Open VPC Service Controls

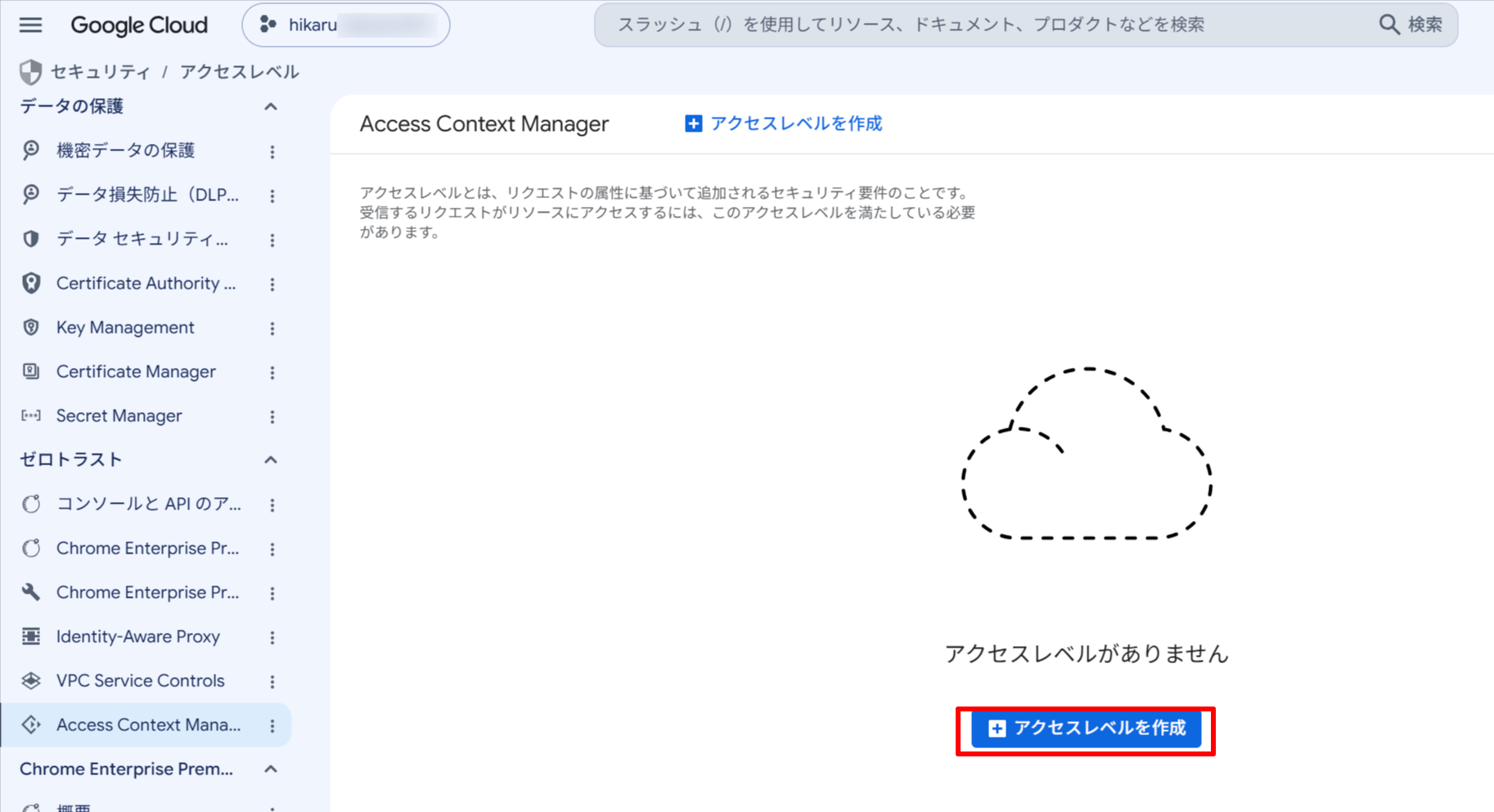(140, 680)
